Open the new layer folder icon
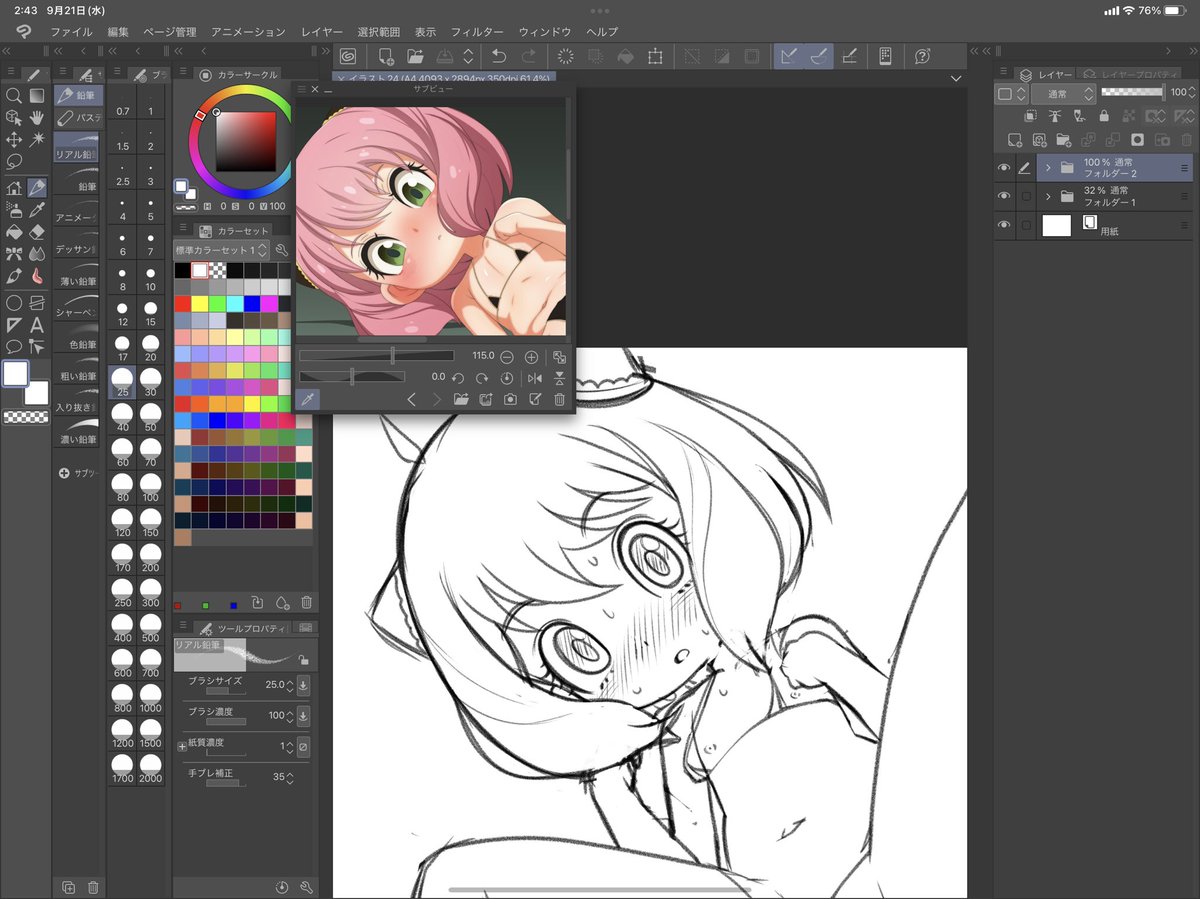Viewport: 1200px width, 899px height. tap(1064, 140)
